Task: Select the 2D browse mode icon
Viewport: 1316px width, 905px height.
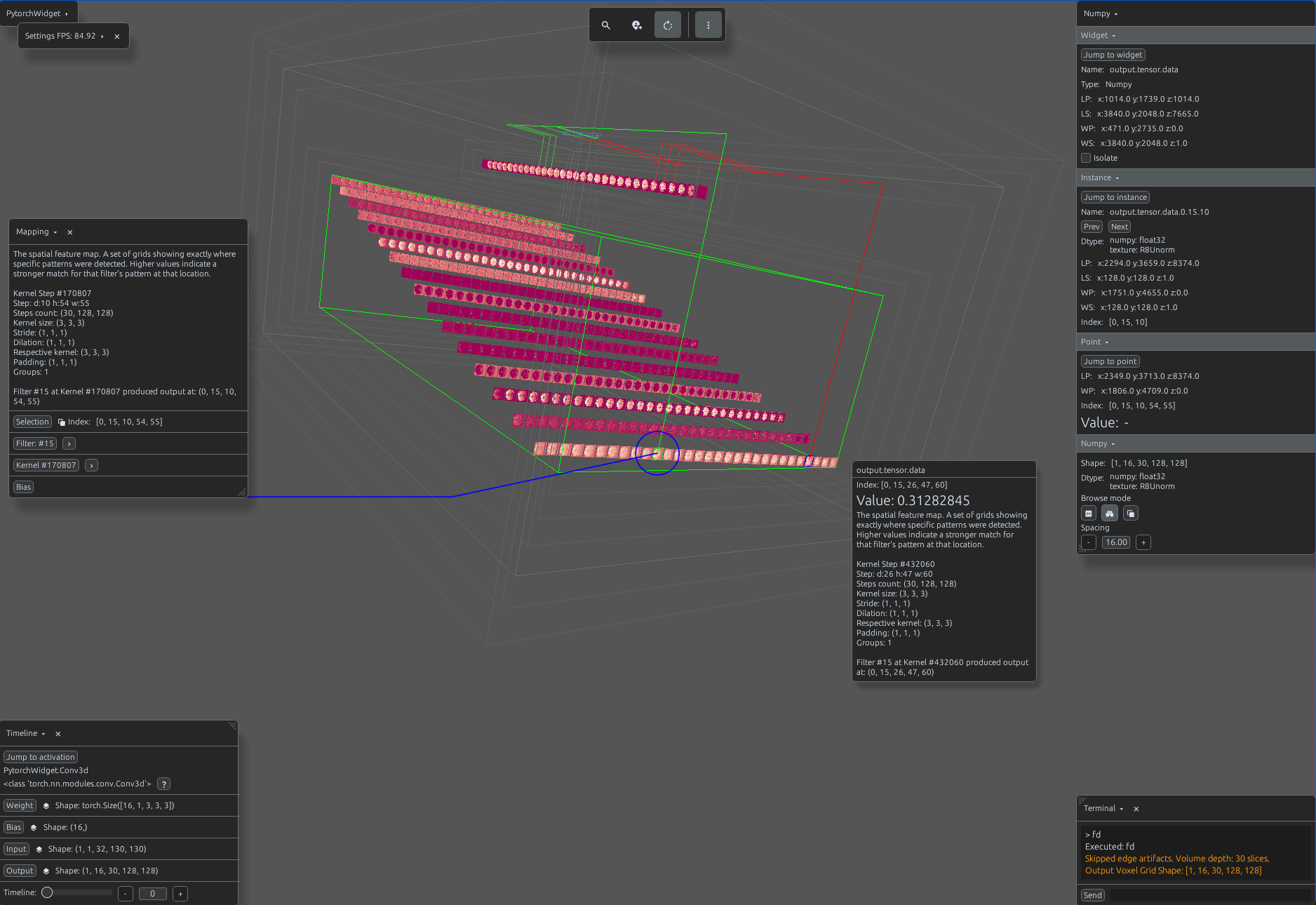Action: (x=1089, y=514)
